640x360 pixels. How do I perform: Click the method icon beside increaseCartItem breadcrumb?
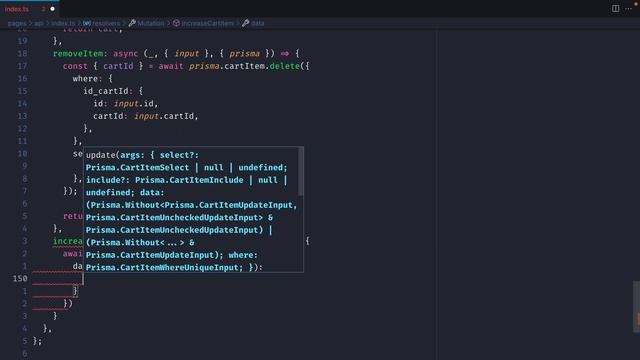tap(176, 23)
